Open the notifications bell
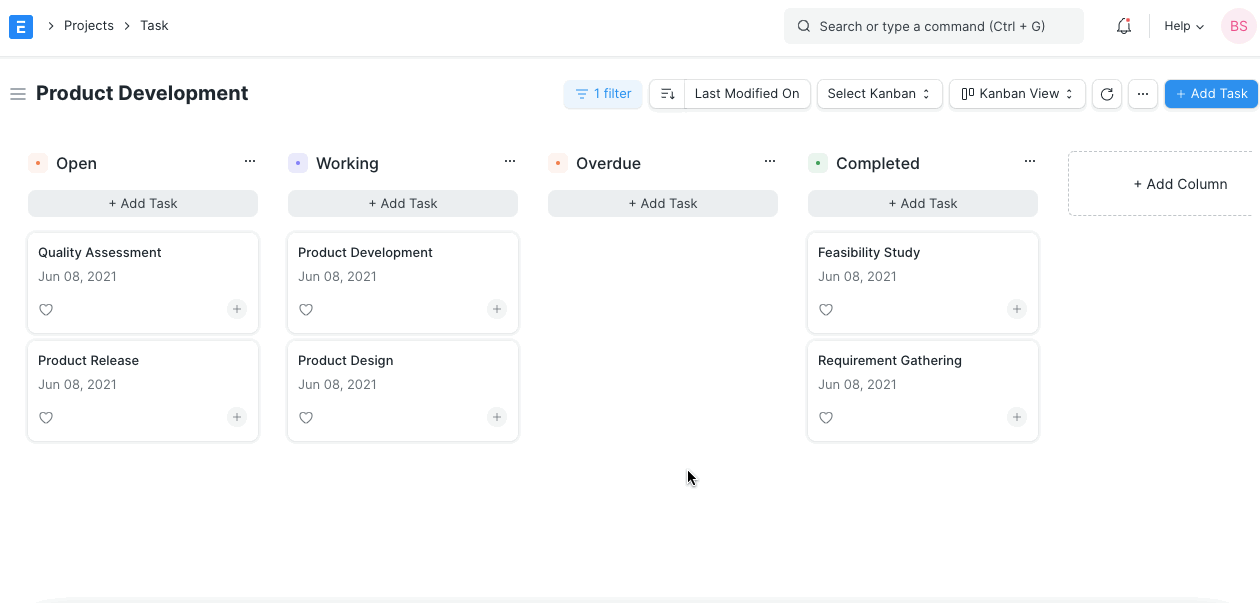This screenshot has height=603, width=1260. 1123,25
